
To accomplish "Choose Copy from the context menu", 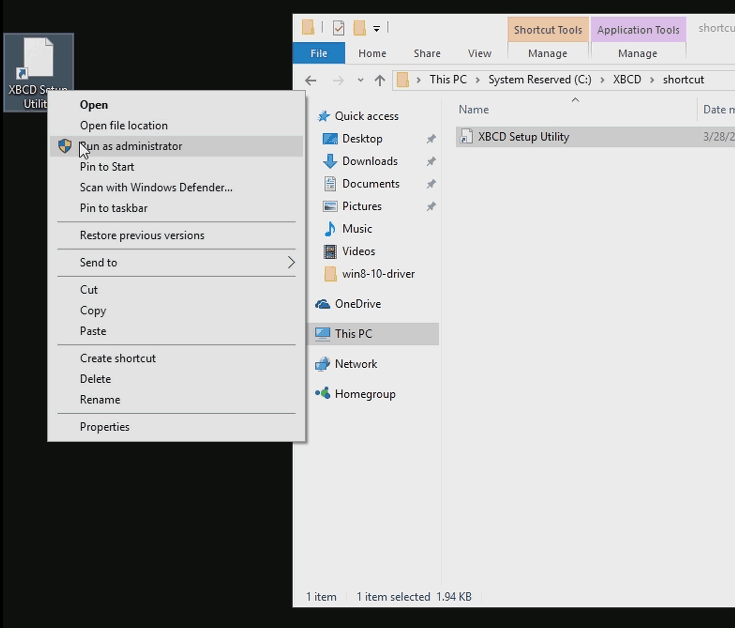I will point(176,310).
